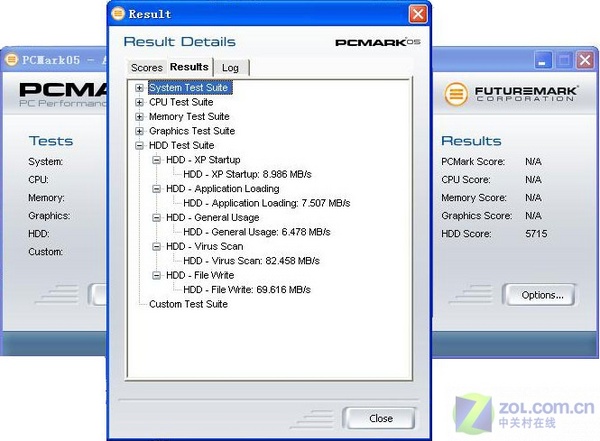This screenshot has width=600, height=441.
Task: Expand the Graphics Test Suite node
Action: (139, 131)
